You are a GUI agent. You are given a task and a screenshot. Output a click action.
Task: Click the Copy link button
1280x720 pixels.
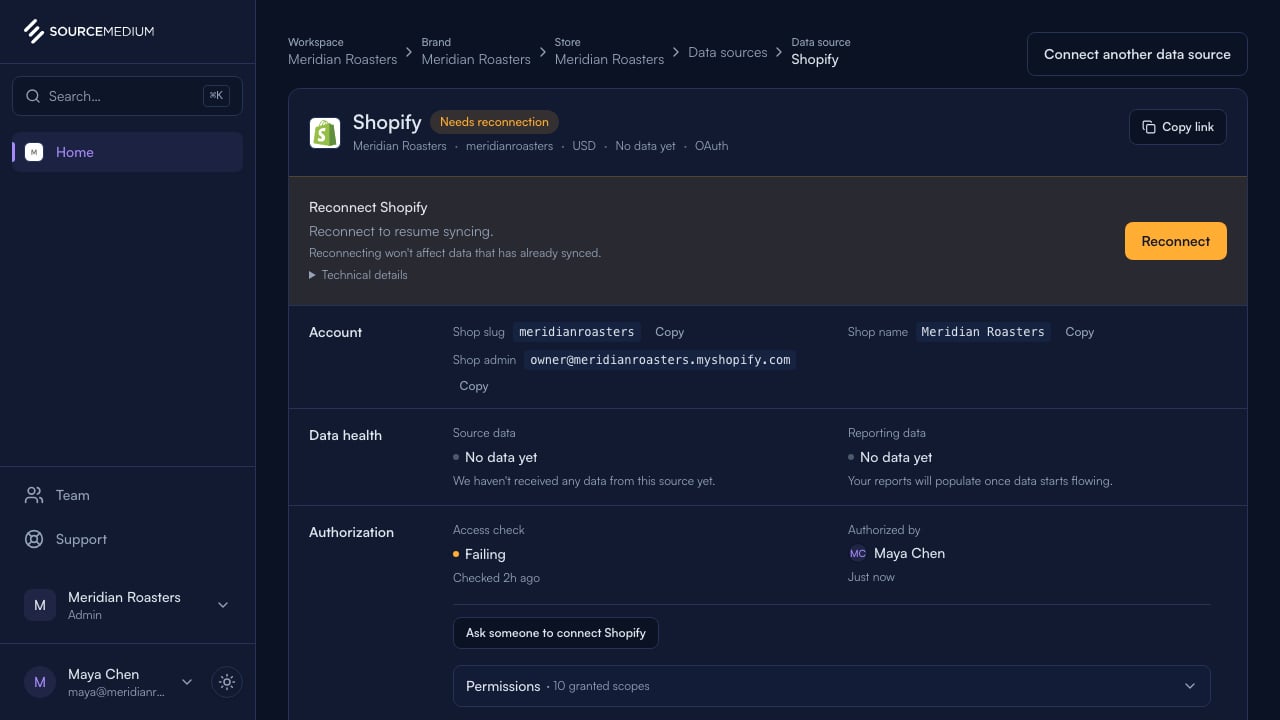point(1178,127)
